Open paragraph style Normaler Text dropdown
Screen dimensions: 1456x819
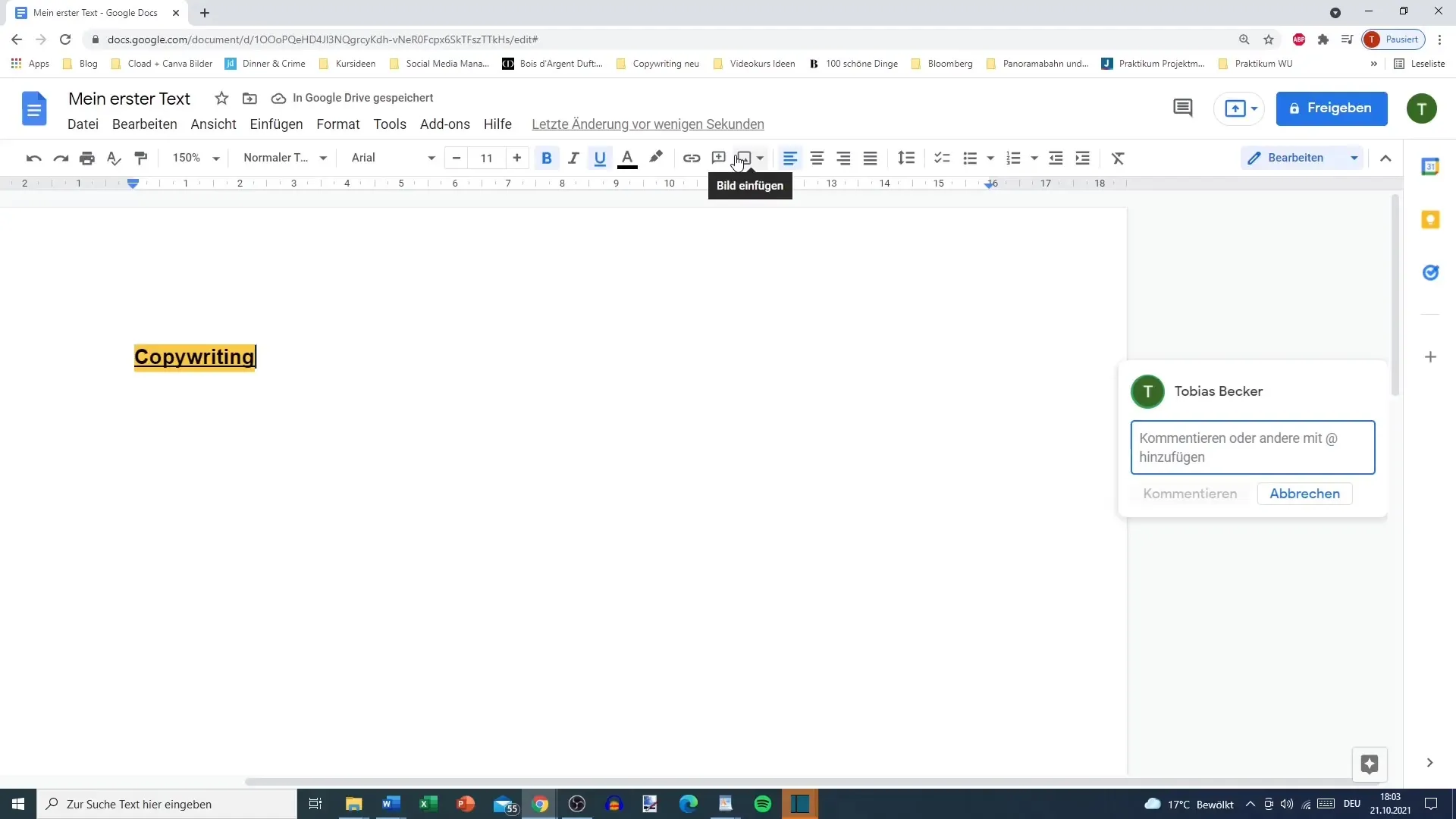coord(285,158)
